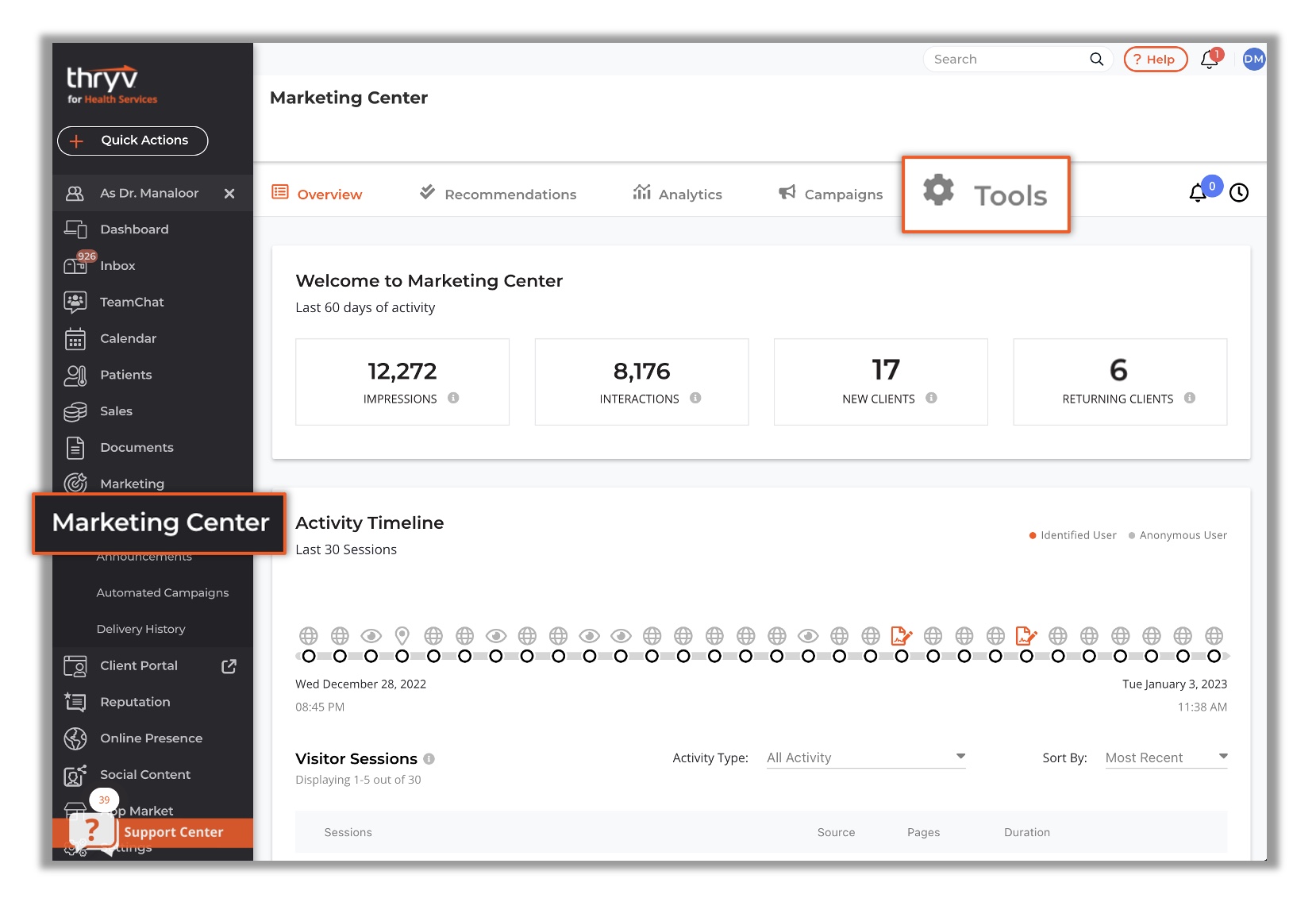Select Marketing Center in the sidebar
The height and width of the screenshot is (902, 1316).
pos(160,522)
